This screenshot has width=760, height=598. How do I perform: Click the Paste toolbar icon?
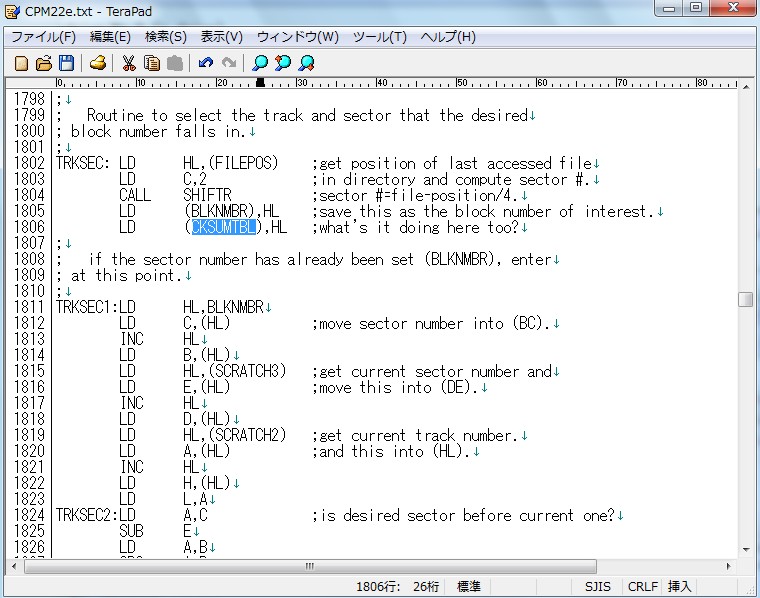coord(175,63)
